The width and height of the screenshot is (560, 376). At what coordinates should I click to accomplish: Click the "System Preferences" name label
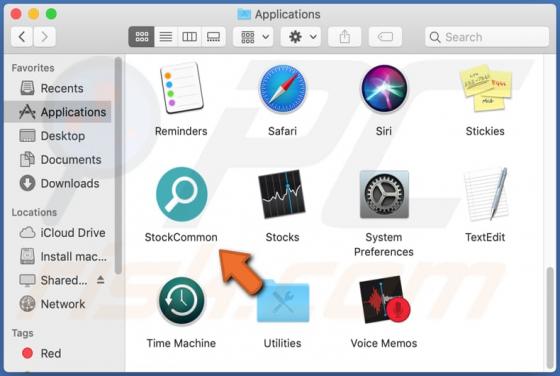(384, 245)
